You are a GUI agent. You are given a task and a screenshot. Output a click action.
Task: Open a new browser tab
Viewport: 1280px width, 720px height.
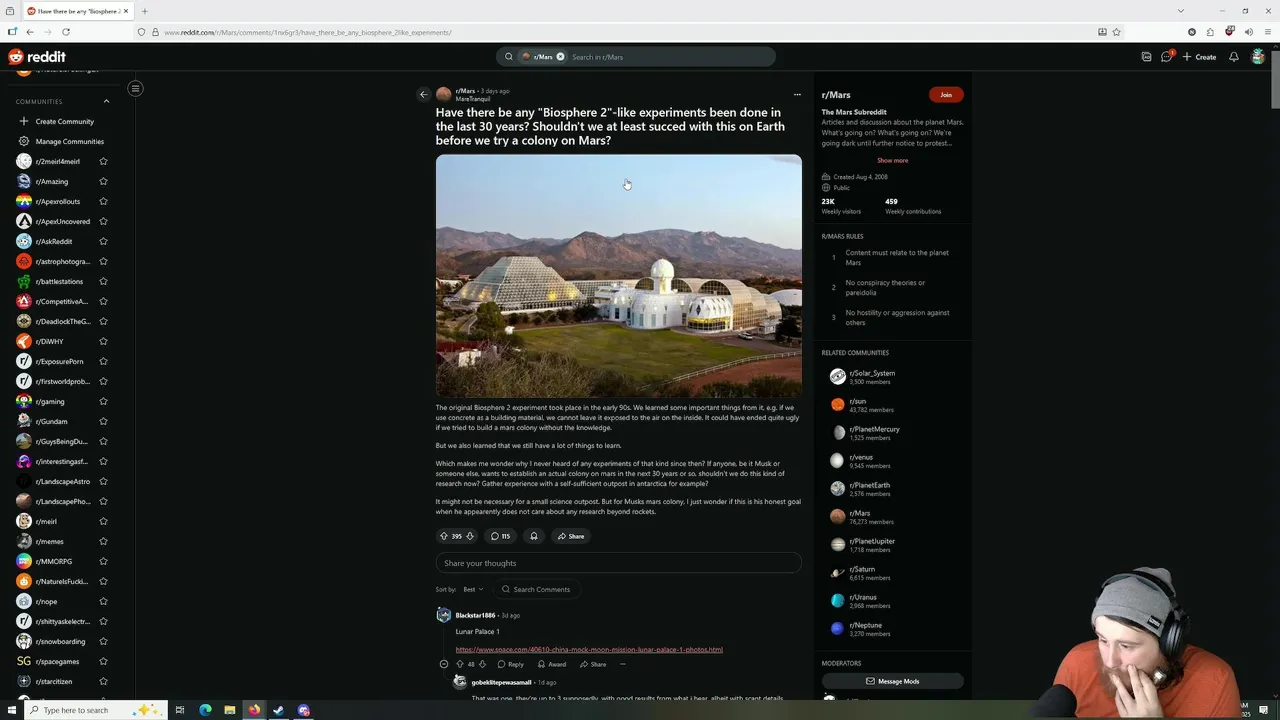click(144, 11)
